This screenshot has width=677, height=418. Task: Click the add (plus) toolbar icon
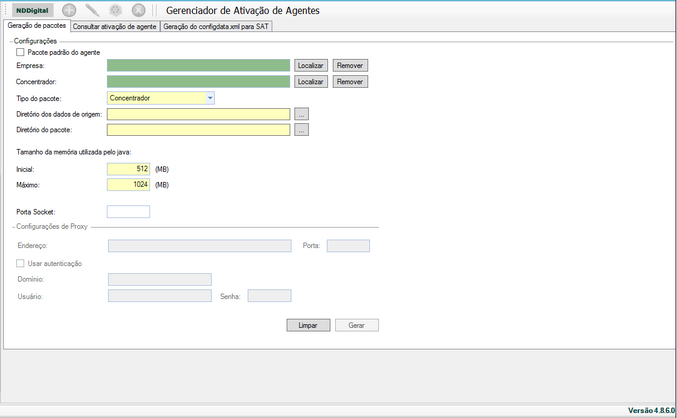(x=69, y=10)
